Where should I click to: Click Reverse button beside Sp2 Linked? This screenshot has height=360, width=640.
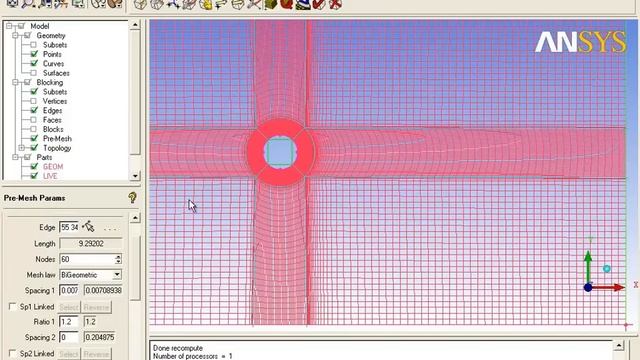coord(96,354)
